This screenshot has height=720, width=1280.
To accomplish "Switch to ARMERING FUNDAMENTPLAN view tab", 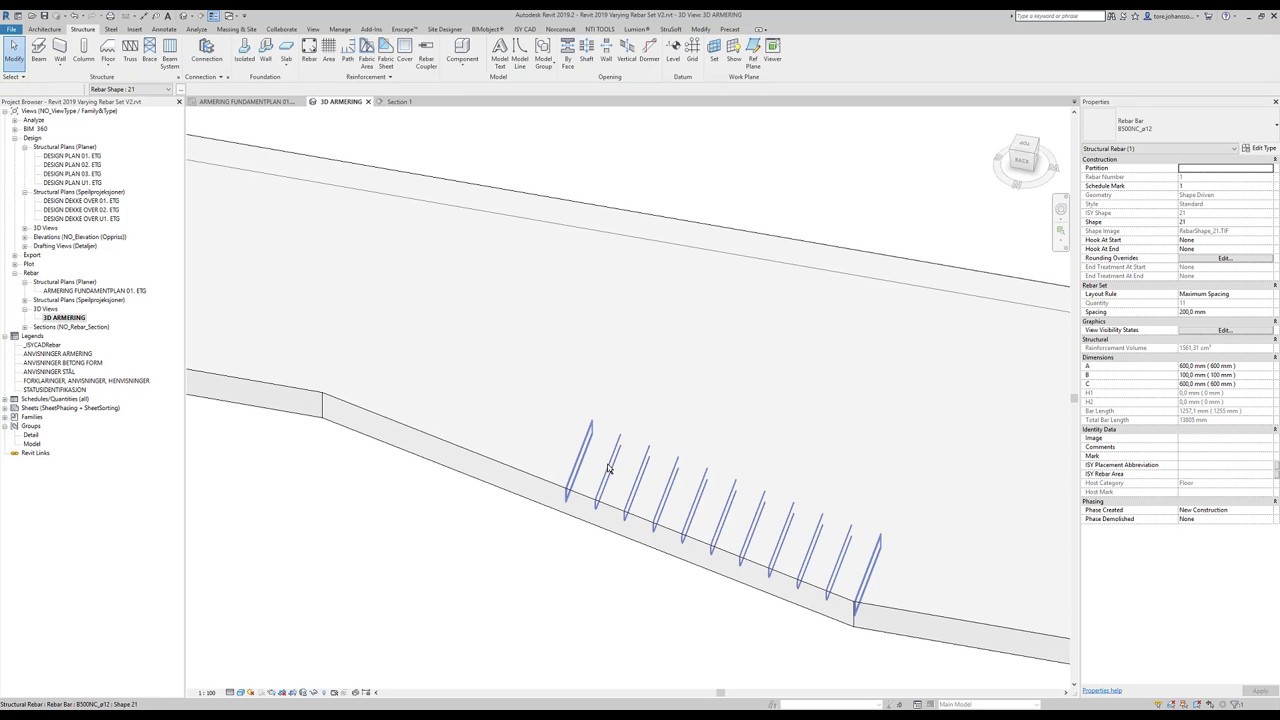I will coord(246,101).
